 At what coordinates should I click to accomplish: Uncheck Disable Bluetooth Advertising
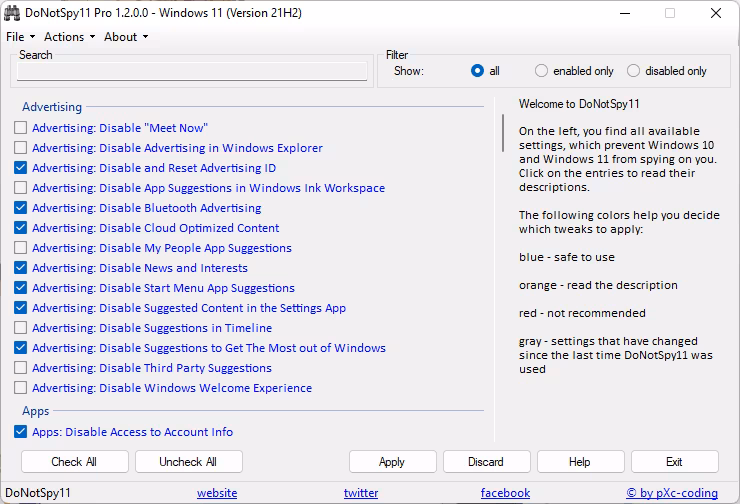coord(21,208)
